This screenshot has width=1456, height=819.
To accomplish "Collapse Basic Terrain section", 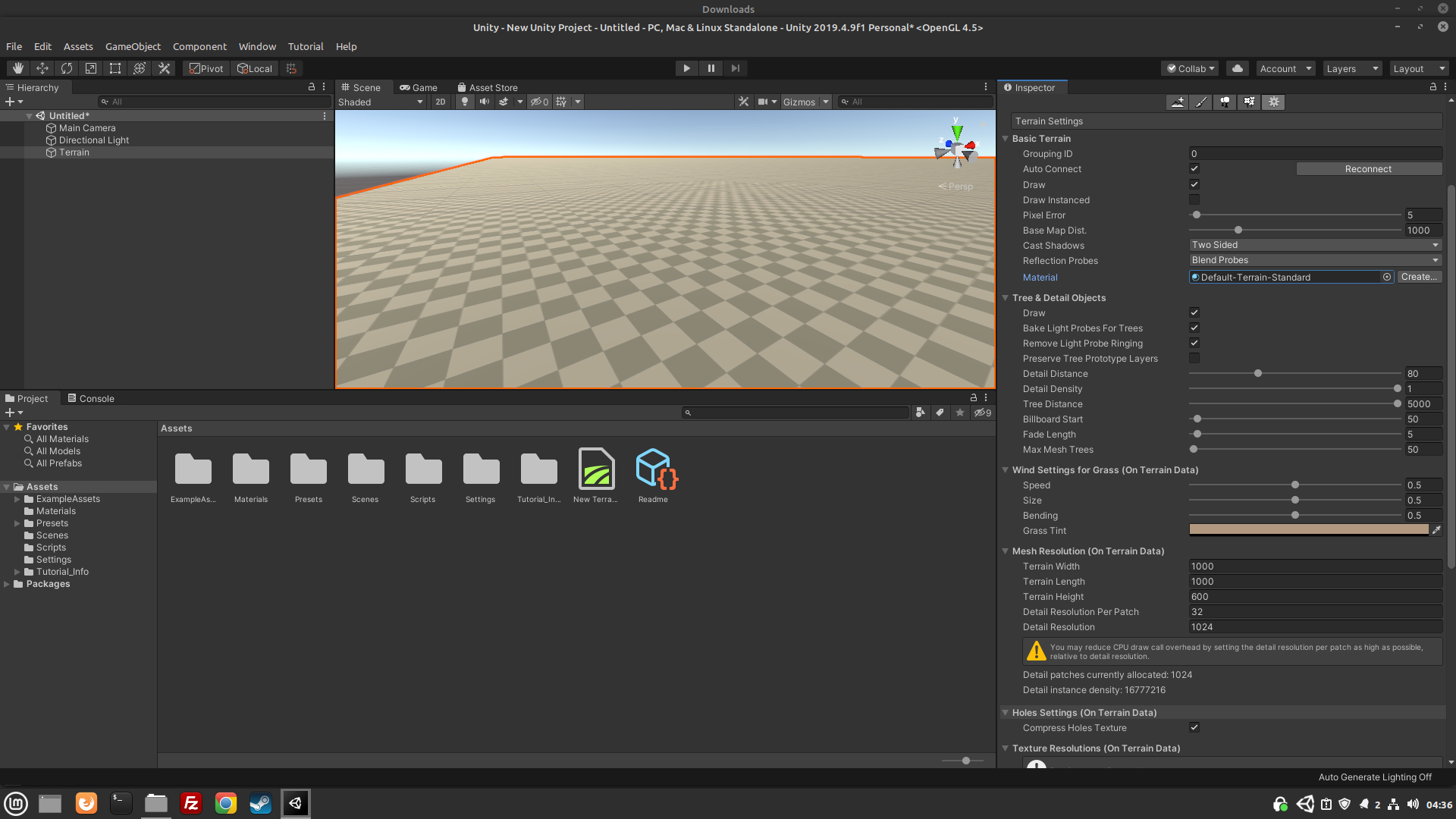I will click(x=1006, y=139).
